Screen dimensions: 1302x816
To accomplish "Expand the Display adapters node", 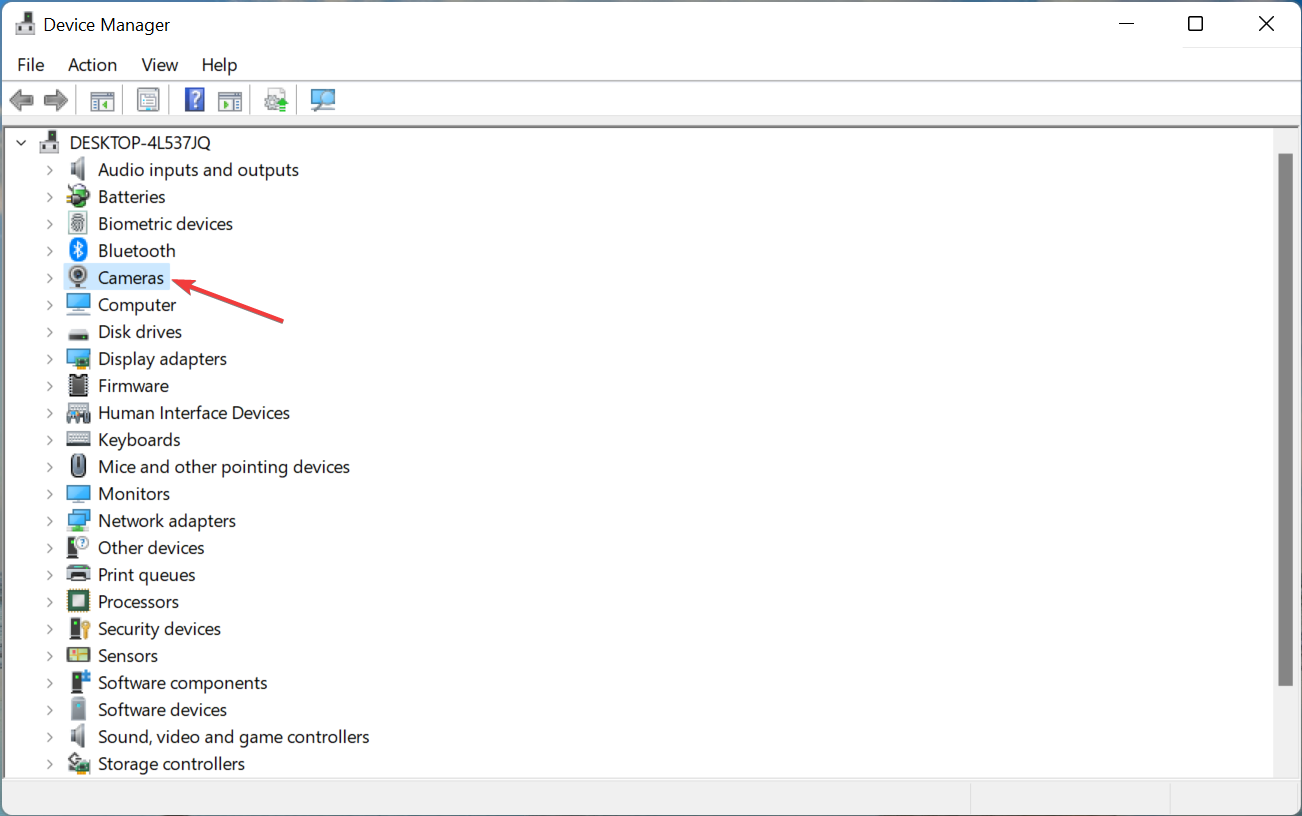I will pos(49,359).
